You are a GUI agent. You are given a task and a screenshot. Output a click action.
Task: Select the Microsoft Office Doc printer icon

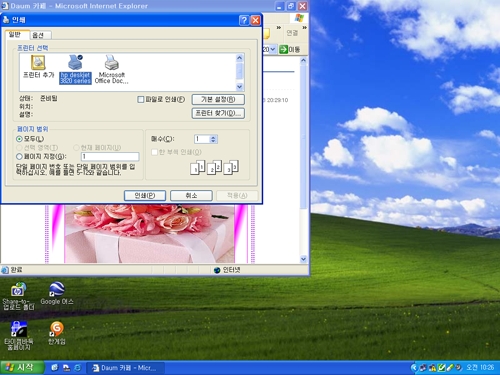[x=112, y=69]
